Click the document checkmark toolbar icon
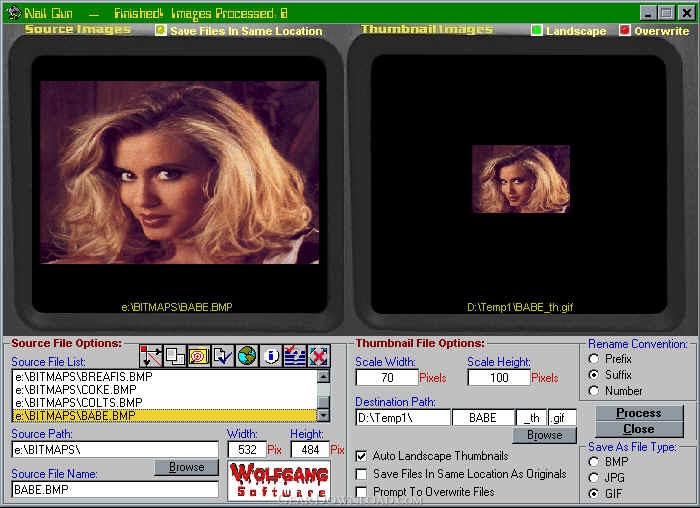This screenshot has height=508, width=700. pos(222,356)
